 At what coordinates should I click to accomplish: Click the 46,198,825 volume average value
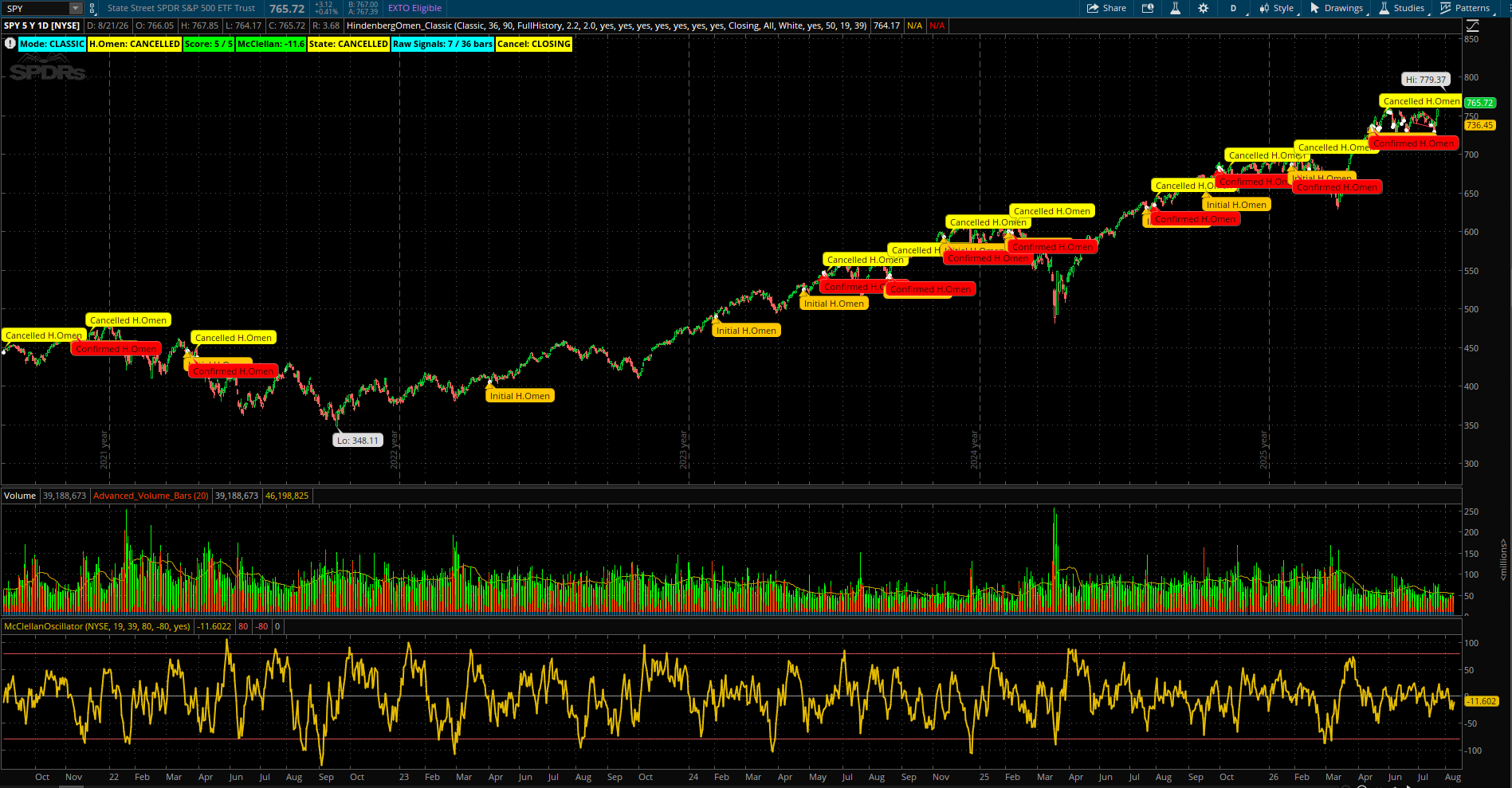click(287, 496)
